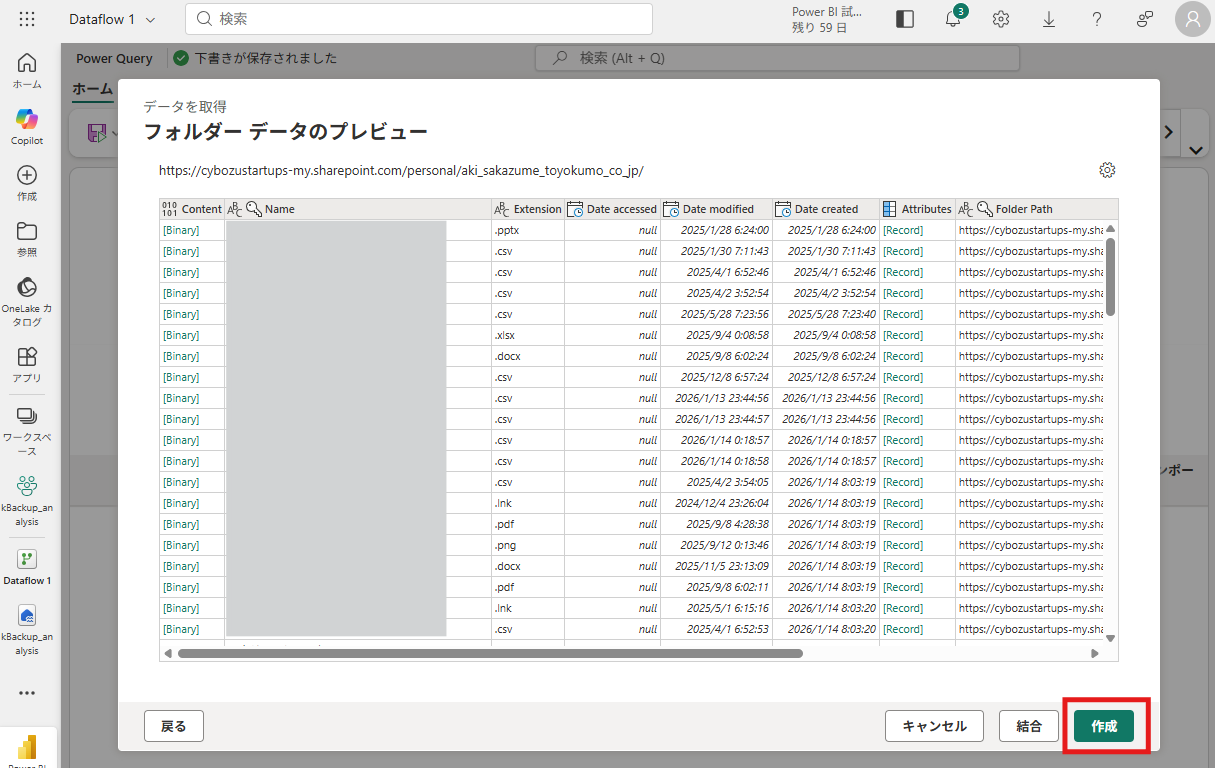Image resolution: width=1215 pixels, height=768 pixels.
Task: Open Copilot from the left sidebar
Action: [27, 127]
